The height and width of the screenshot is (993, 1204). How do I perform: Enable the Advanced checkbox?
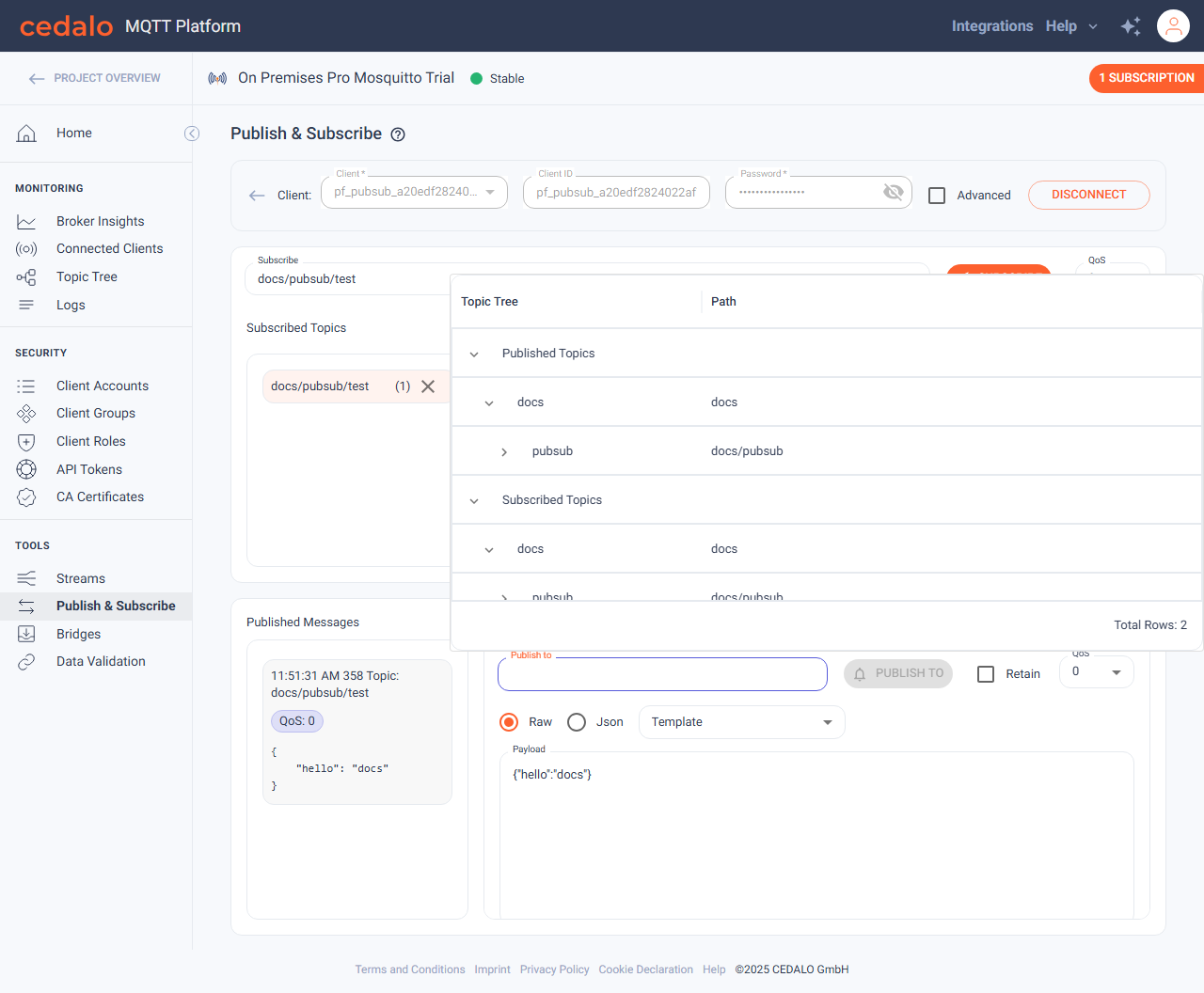tap(937, 196)
